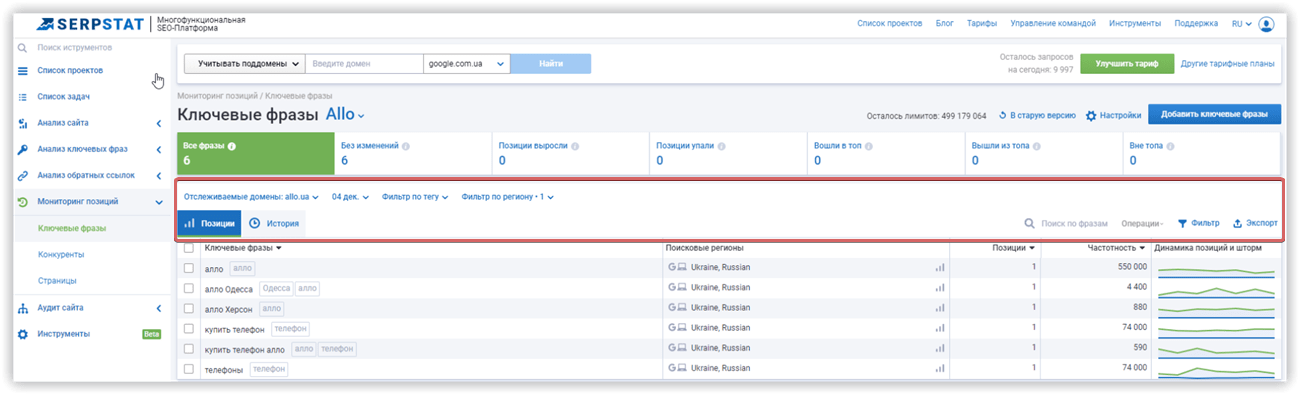1300x395 pixels.
Task: Click the Список проектов hamburger icon
Action: (x=22, y=71)
